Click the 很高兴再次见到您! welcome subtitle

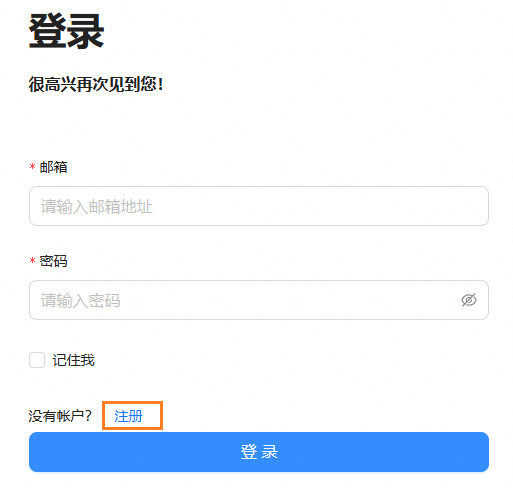pos(96,84)
